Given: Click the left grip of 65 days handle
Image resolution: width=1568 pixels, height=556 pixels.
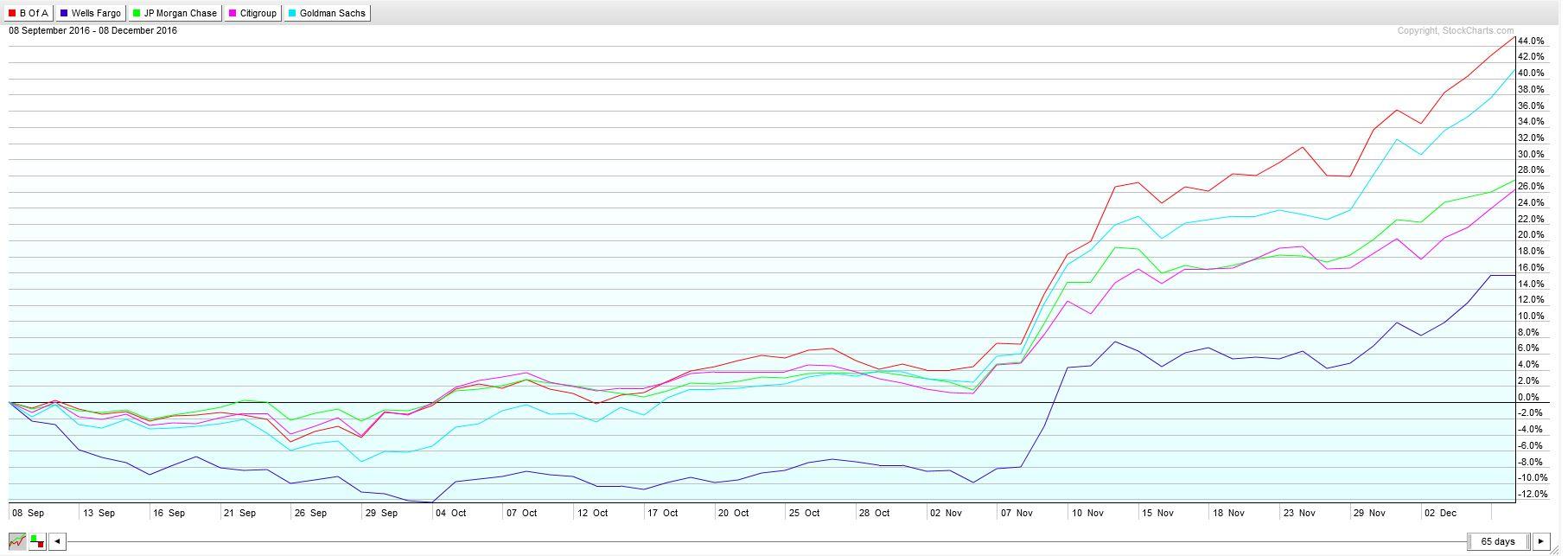Looking at the screenshot, I should pos(1470,541).
